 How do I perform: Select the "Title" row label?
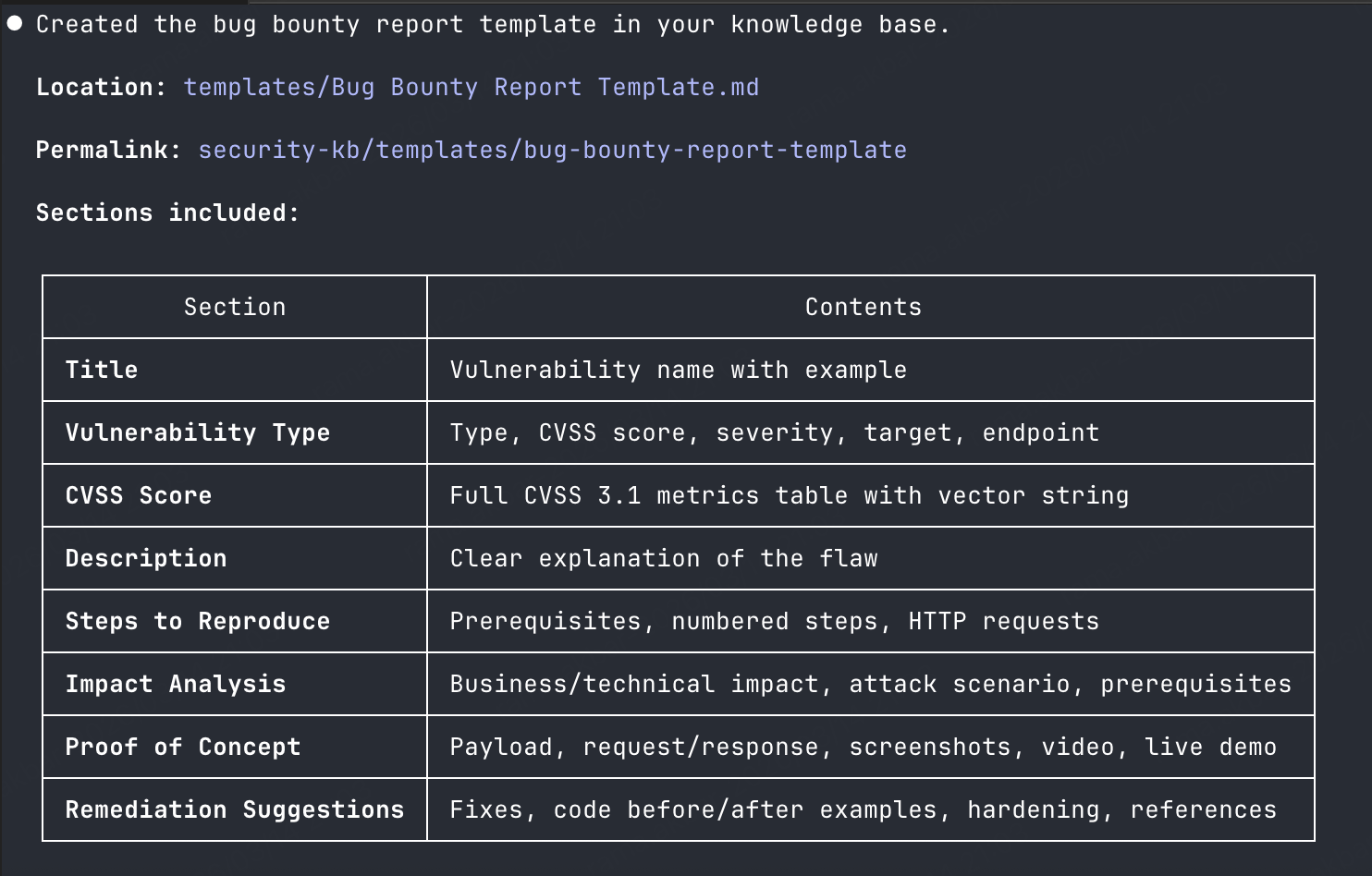pyautogui.click(x=102, y=370)
